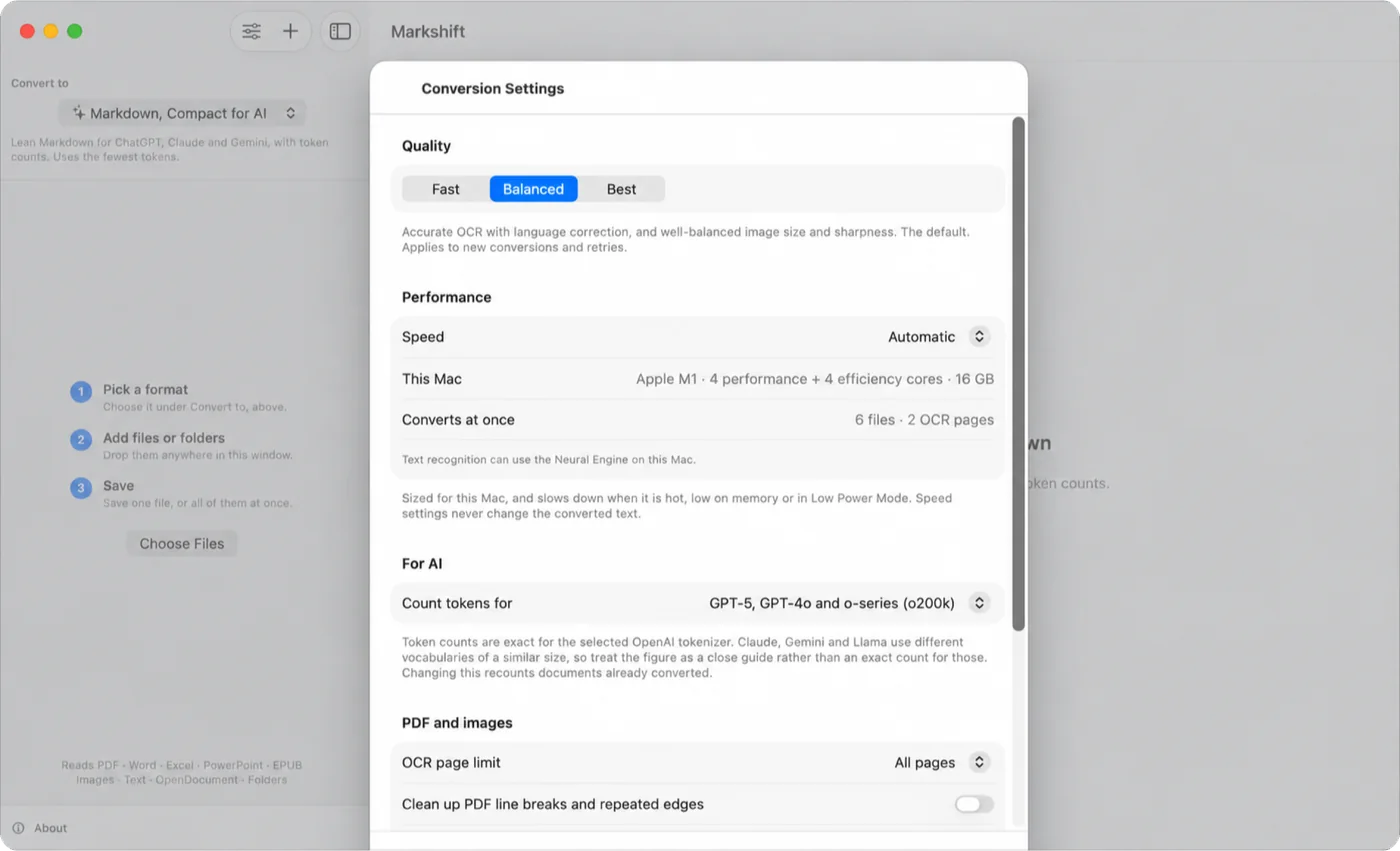The image size is (1400, 851).
Task: Click the red close window button
Action: point(27,31)
